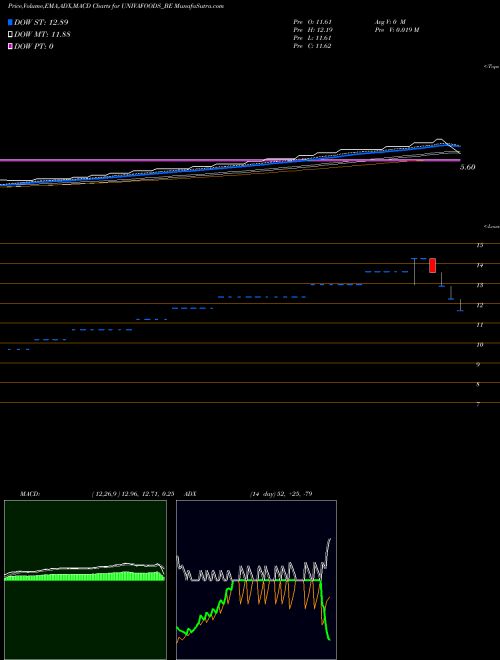
Task: Select the 'DOW MT: 11.88' legend label
Action: coord(42,34)
